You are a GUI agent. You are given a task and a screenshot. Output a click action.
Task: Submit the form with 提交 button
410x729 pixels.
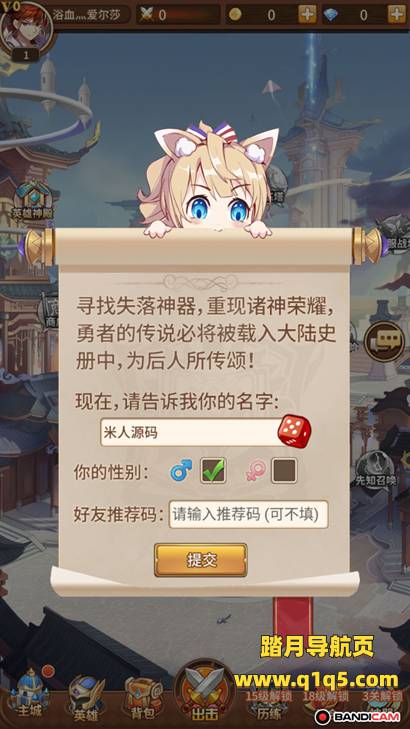pos(201,560)
